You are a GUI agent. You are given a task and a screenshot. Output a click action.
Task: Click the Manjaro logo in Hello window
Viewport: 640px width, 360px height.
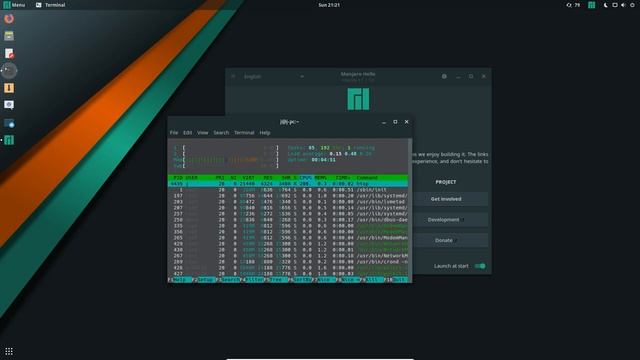pyautogui.click(x=358, y=99)
